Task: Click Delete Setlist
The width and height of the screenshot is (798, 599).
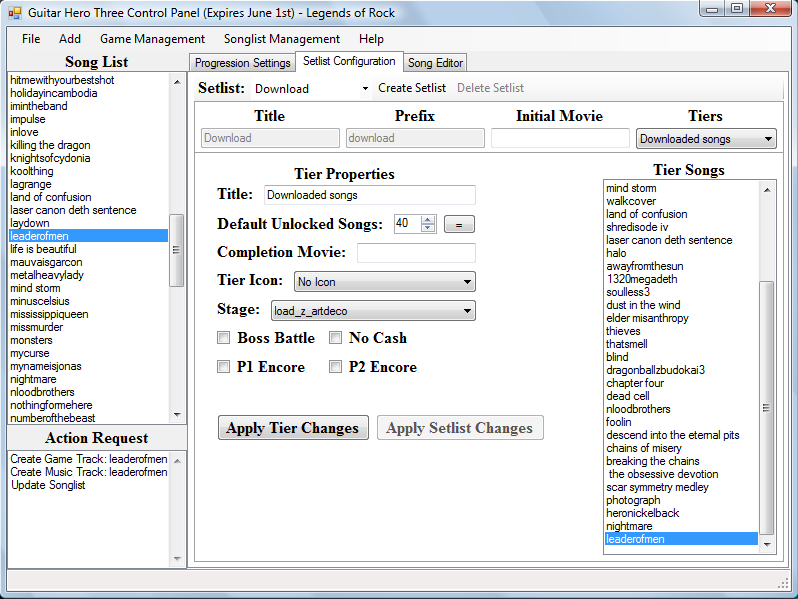Action: pyautogui.click(x=490, y=88)
